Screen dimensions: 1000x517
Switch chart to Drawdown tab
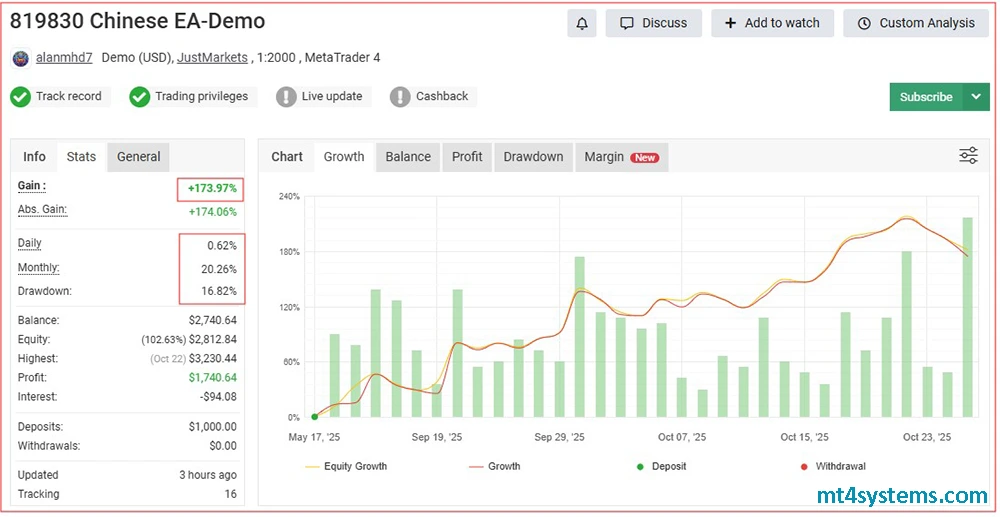pyautogui.click(x=533, y=157)
